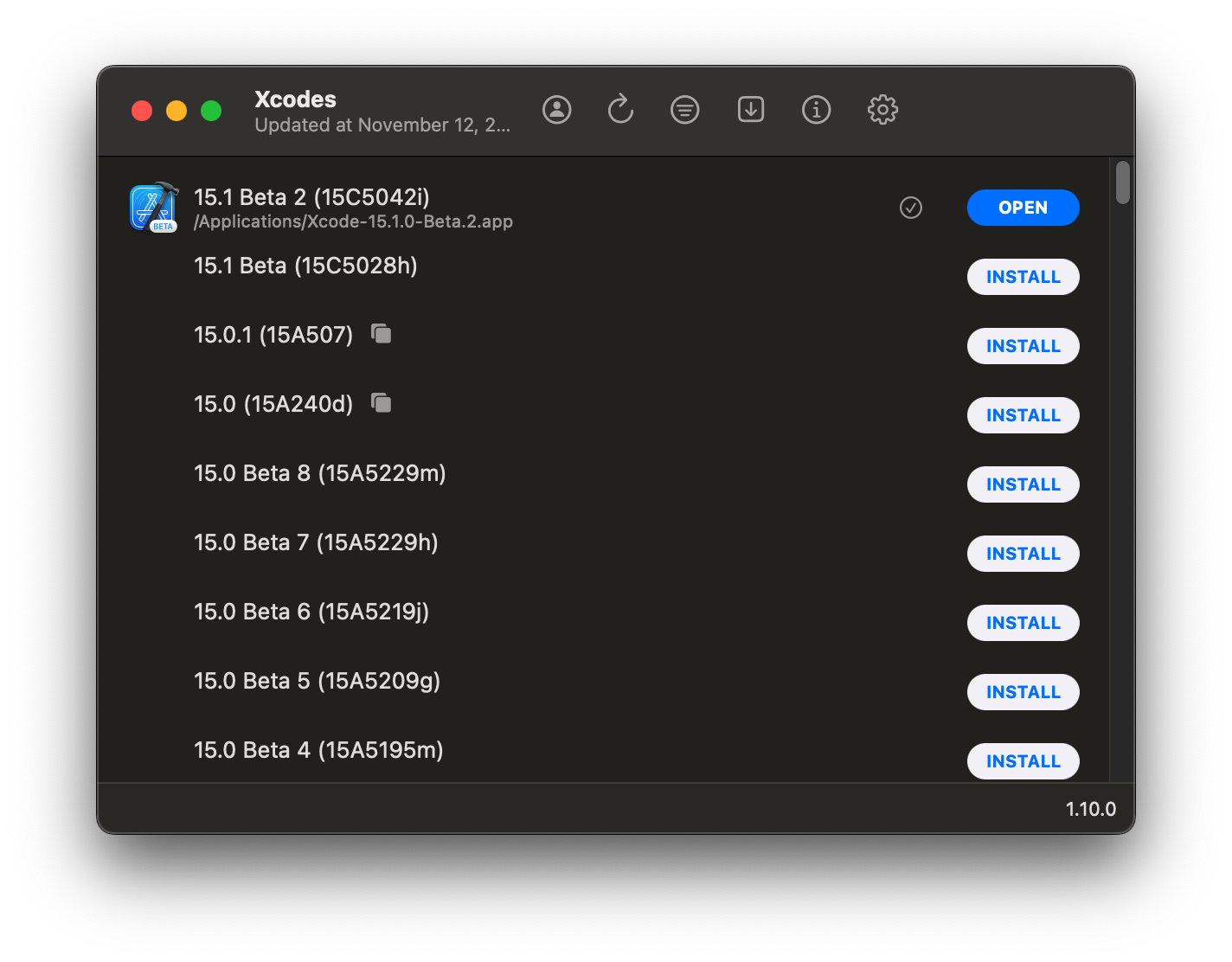Viewport: 1232px width, 962px height.
Task: Click the selected checkmark for 15.1 Beta 2
Action: [x=911, y=208]
